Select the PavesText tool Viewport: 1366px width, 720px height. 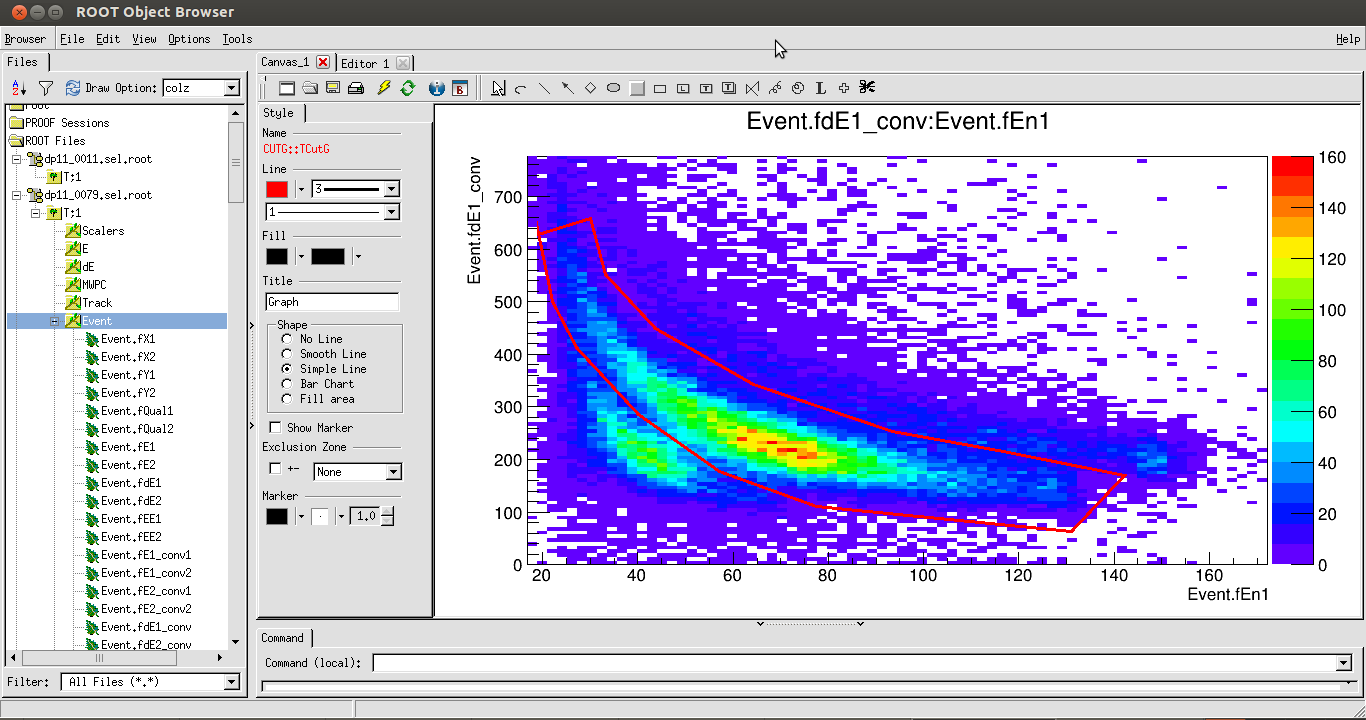tap(729, 88)
